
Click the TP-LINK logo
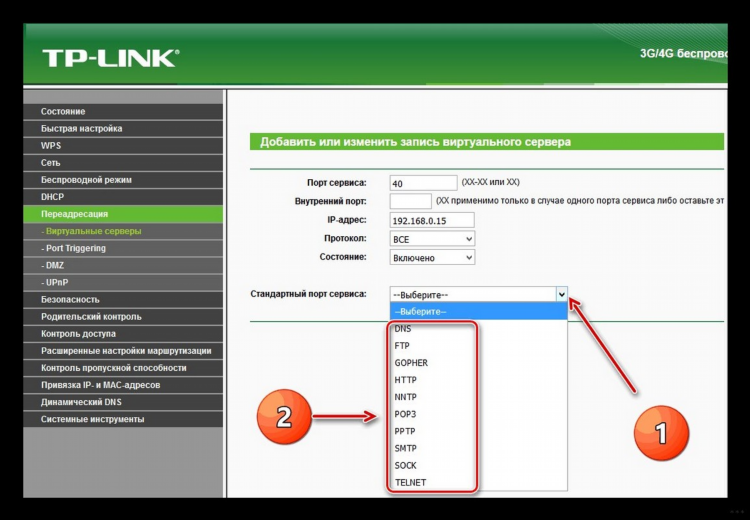click(x=110, y=58)
